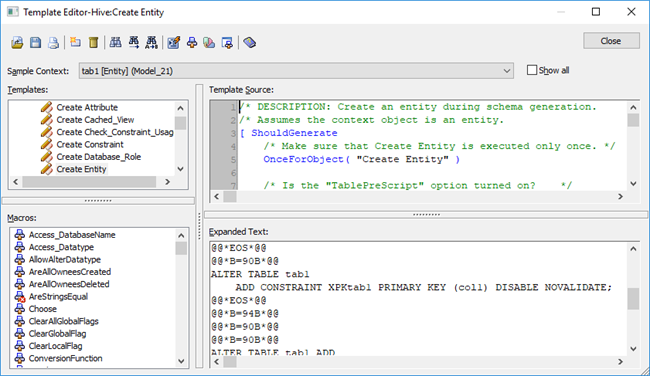This screenshot has width=650, height=376.
Task: Click Templates list scroll down arrow
Action: tap(180, 169)
